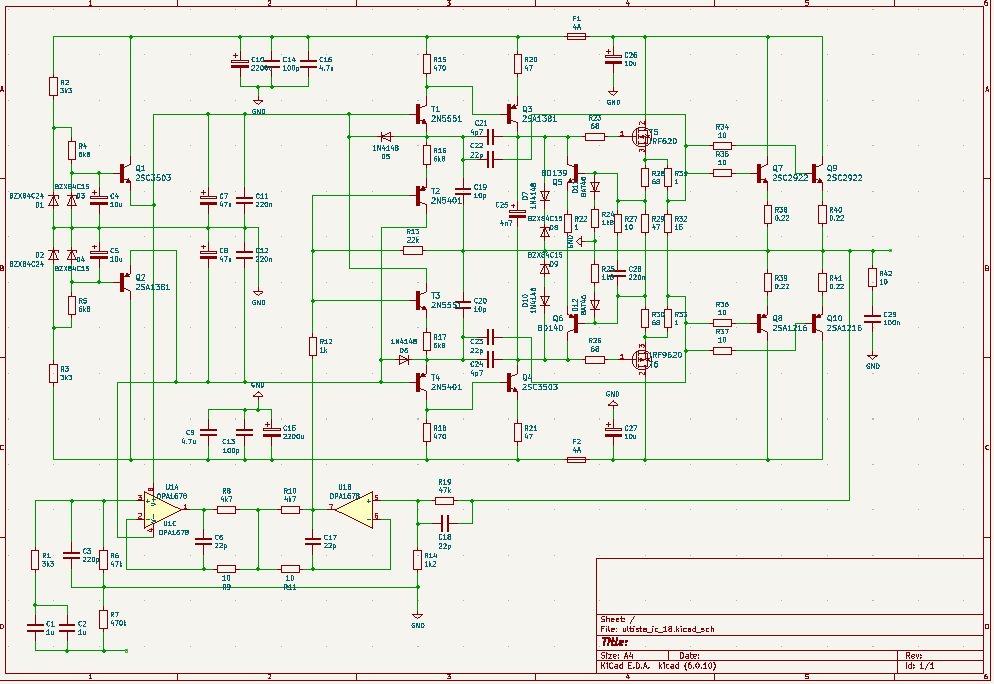This screenshot has height=684, width=994.
Task: Select capacitor C17 22p
Action: 313,541
